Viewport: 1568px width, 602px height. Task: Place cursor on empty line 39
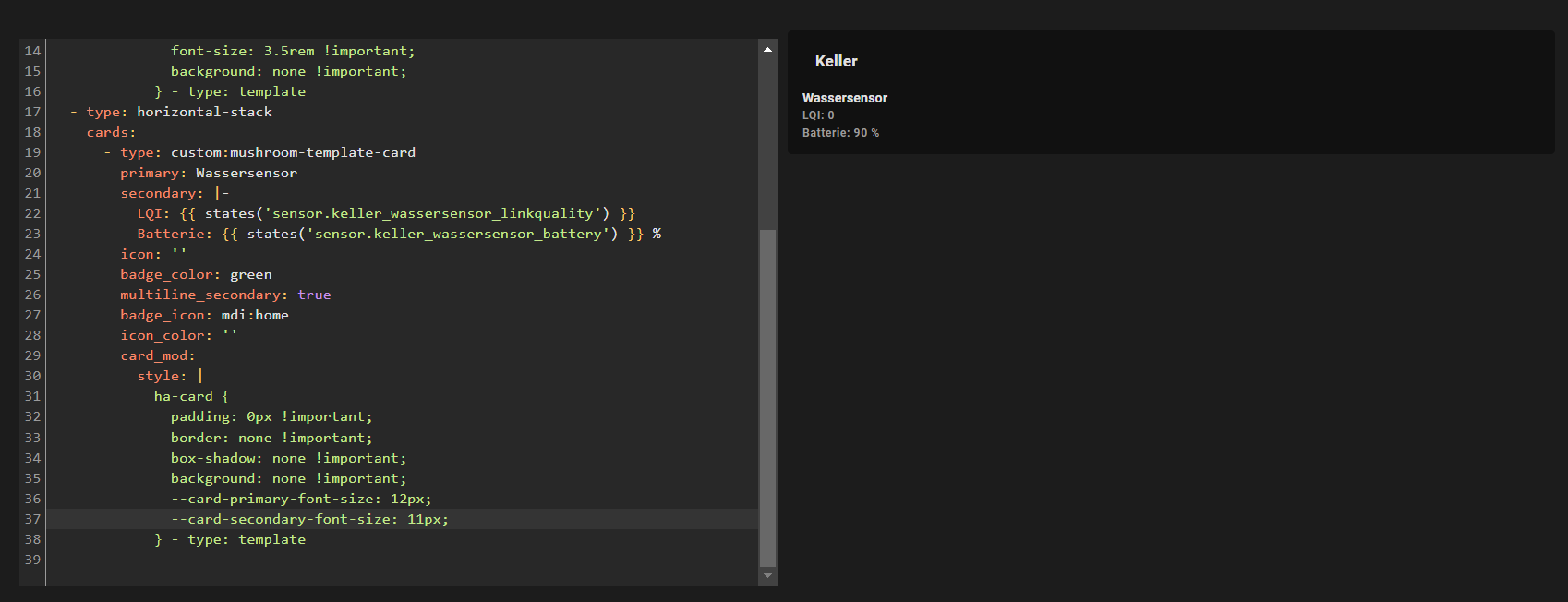pyautogui.click(x=277, y=560)
